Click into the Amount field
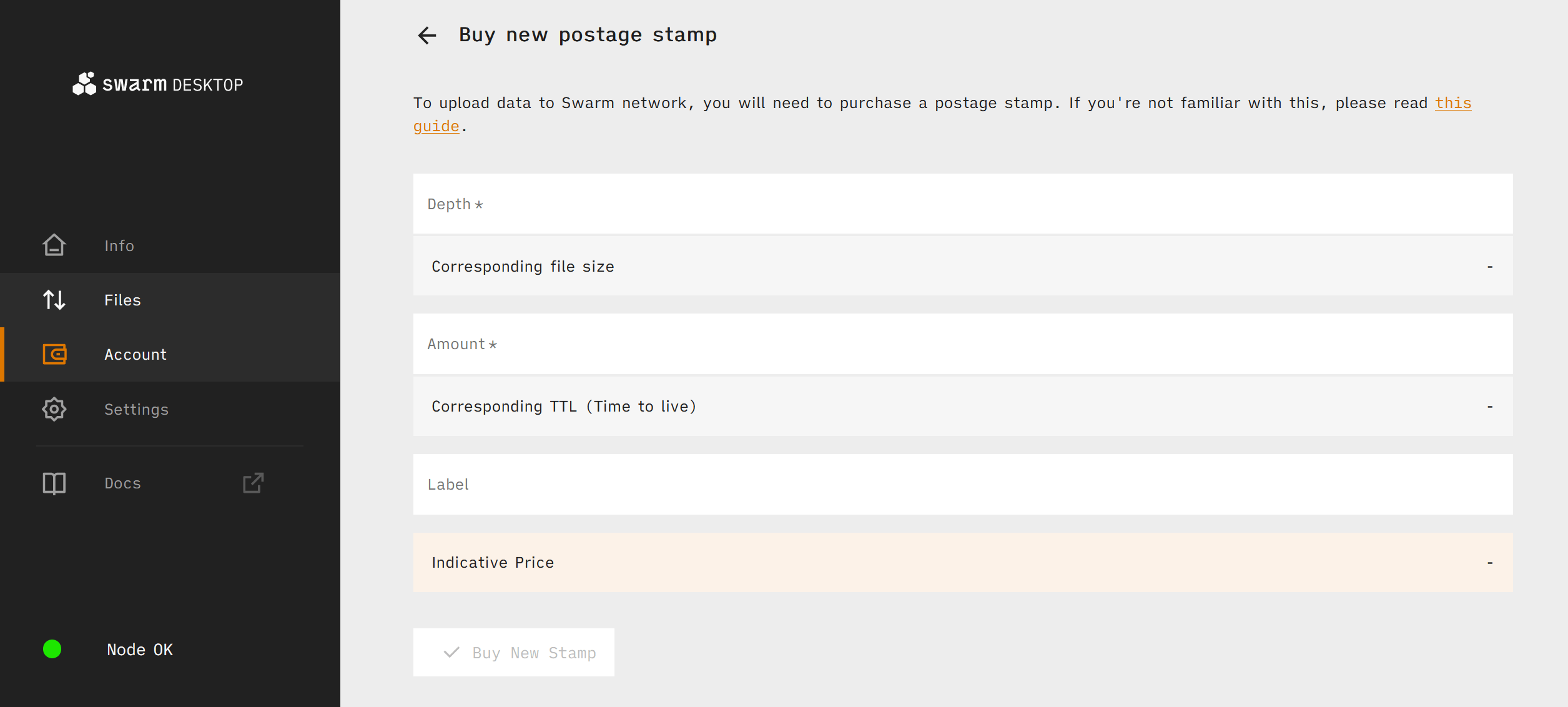 point(962,344)
